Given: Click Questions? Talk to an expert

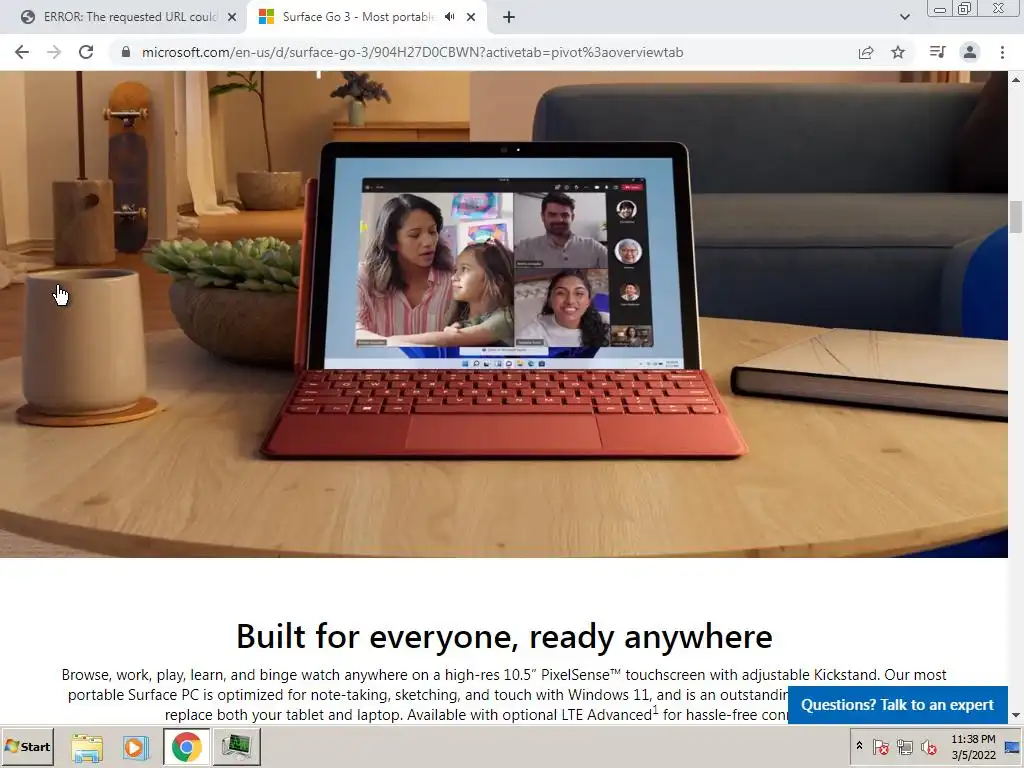Looking at the screenshot, I should point(897,705).
